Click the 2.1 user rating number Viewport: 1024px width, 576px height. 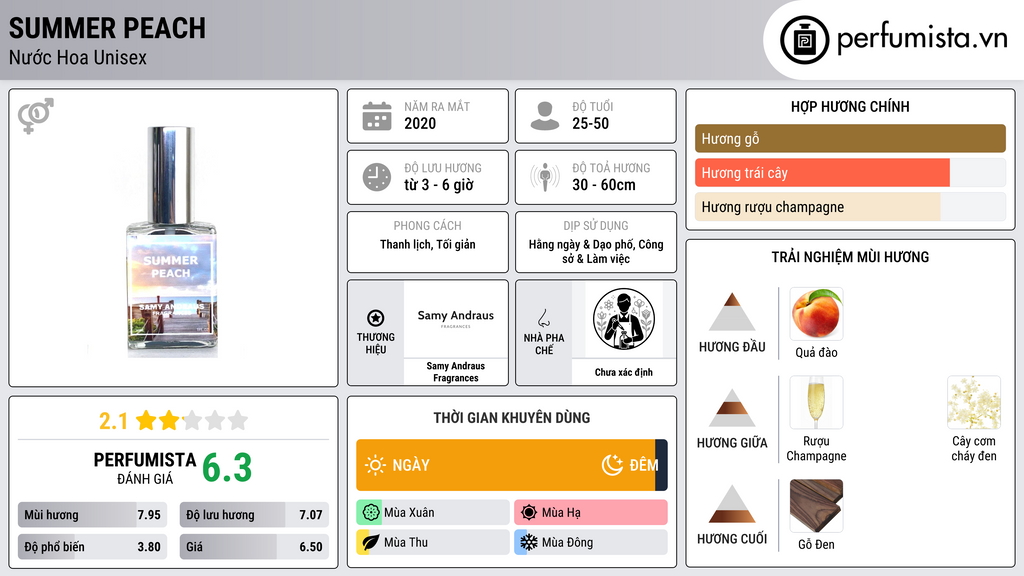113,421
